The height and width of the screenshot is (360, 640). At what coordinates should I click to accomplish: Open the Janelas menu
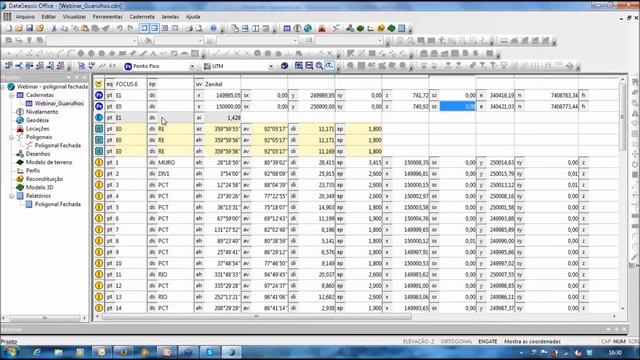170,17
